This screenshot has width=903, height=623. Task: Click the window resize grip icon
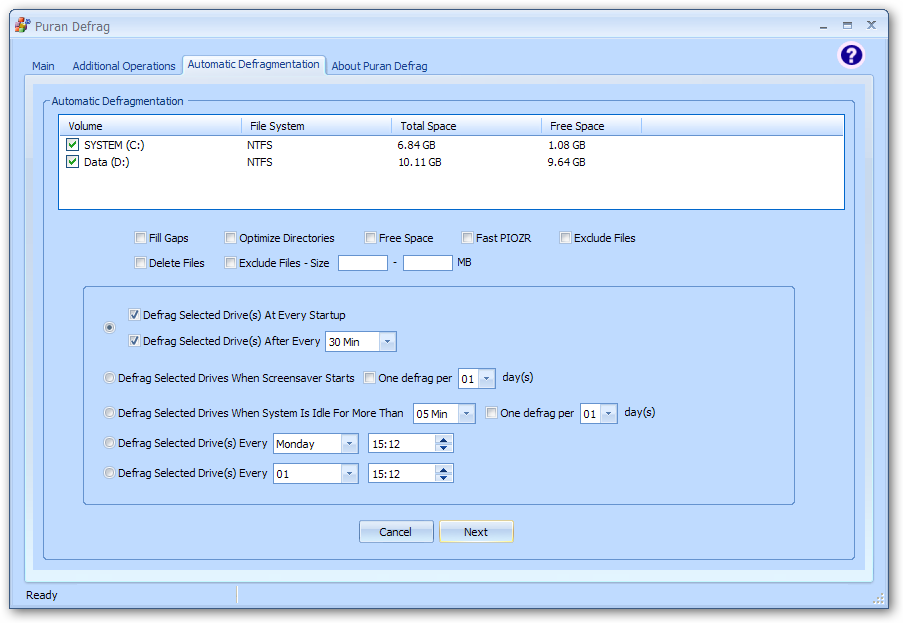pos(878,599)
